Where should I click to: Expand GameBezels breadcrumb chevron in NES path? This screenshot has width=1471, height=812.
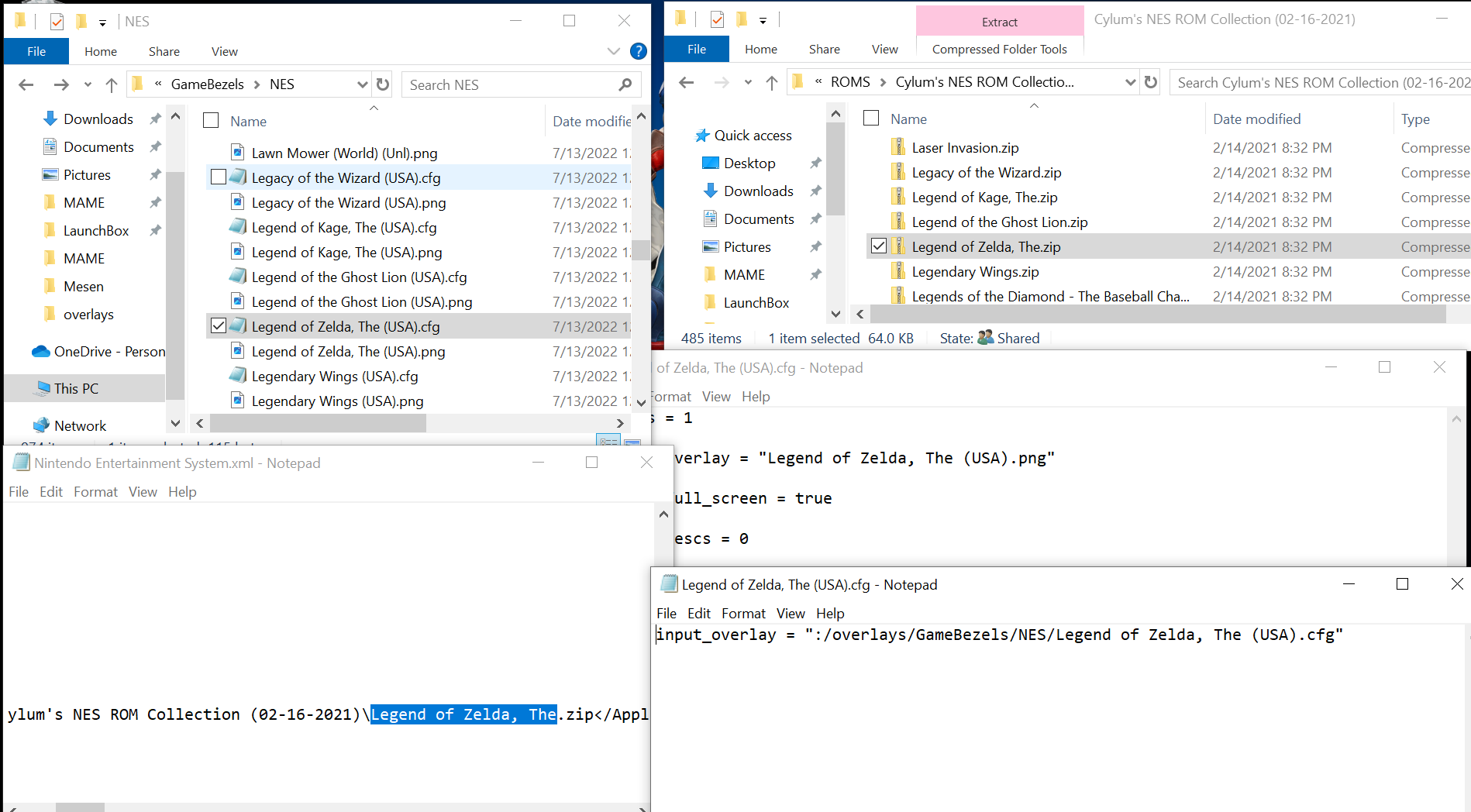[257, 84]
